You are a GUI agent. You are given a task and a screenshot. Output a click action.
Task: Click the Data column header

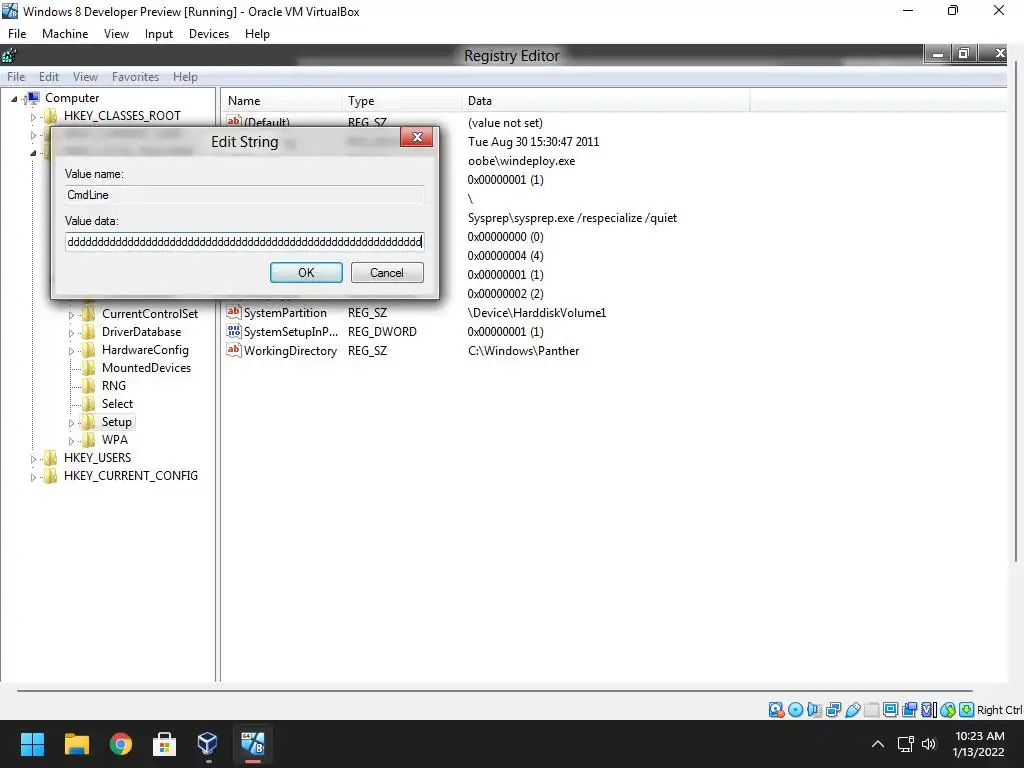tap(605, 101)
